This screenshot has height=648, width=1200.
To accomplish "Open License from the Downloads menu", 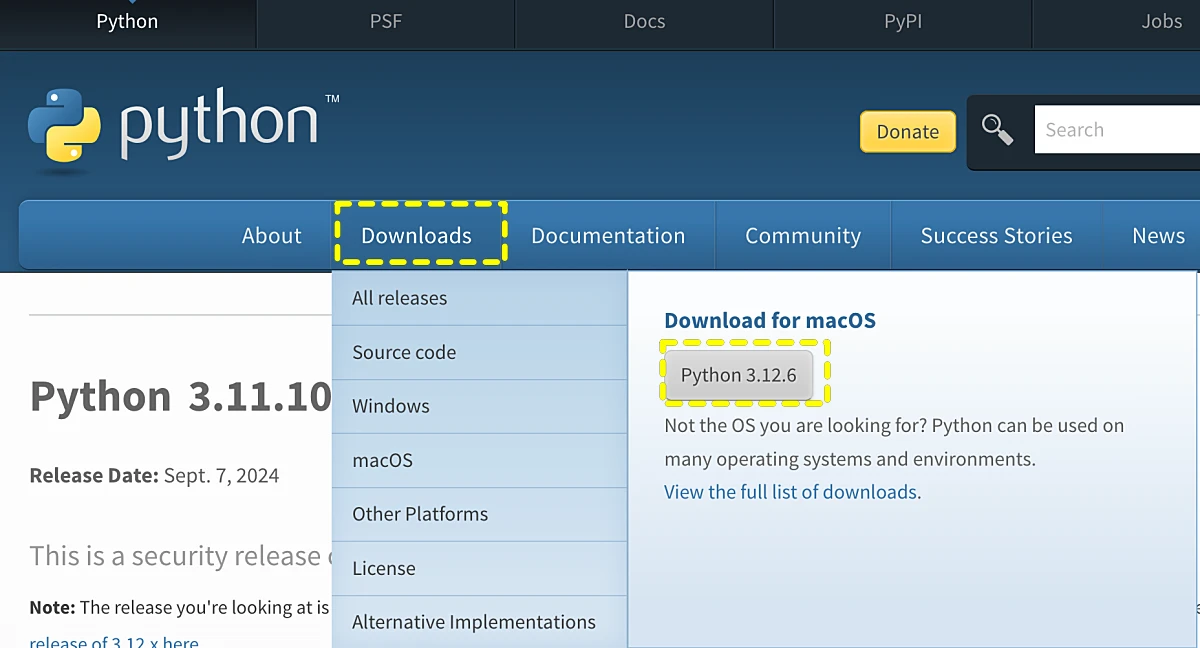I will pos(480,568).
